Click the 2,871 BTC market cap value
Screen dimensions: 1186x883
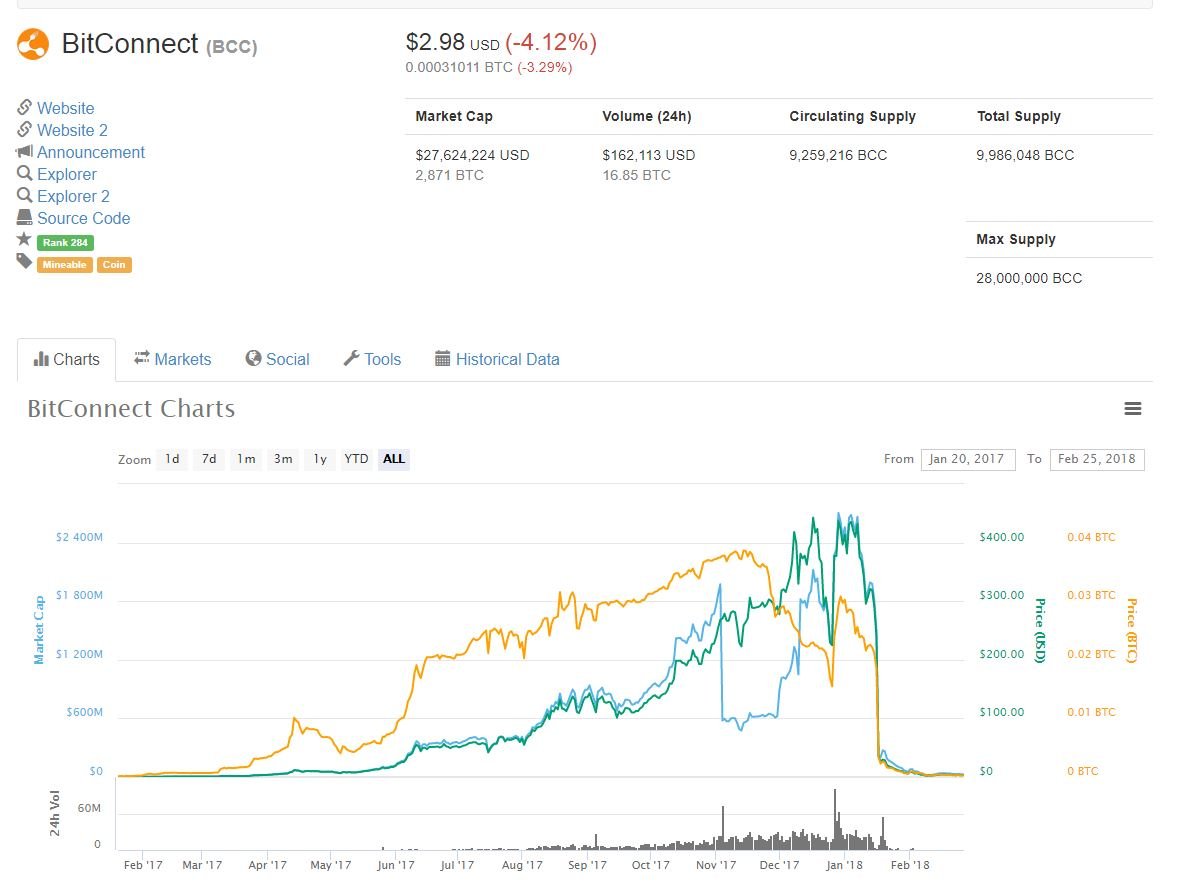(449, 175)
